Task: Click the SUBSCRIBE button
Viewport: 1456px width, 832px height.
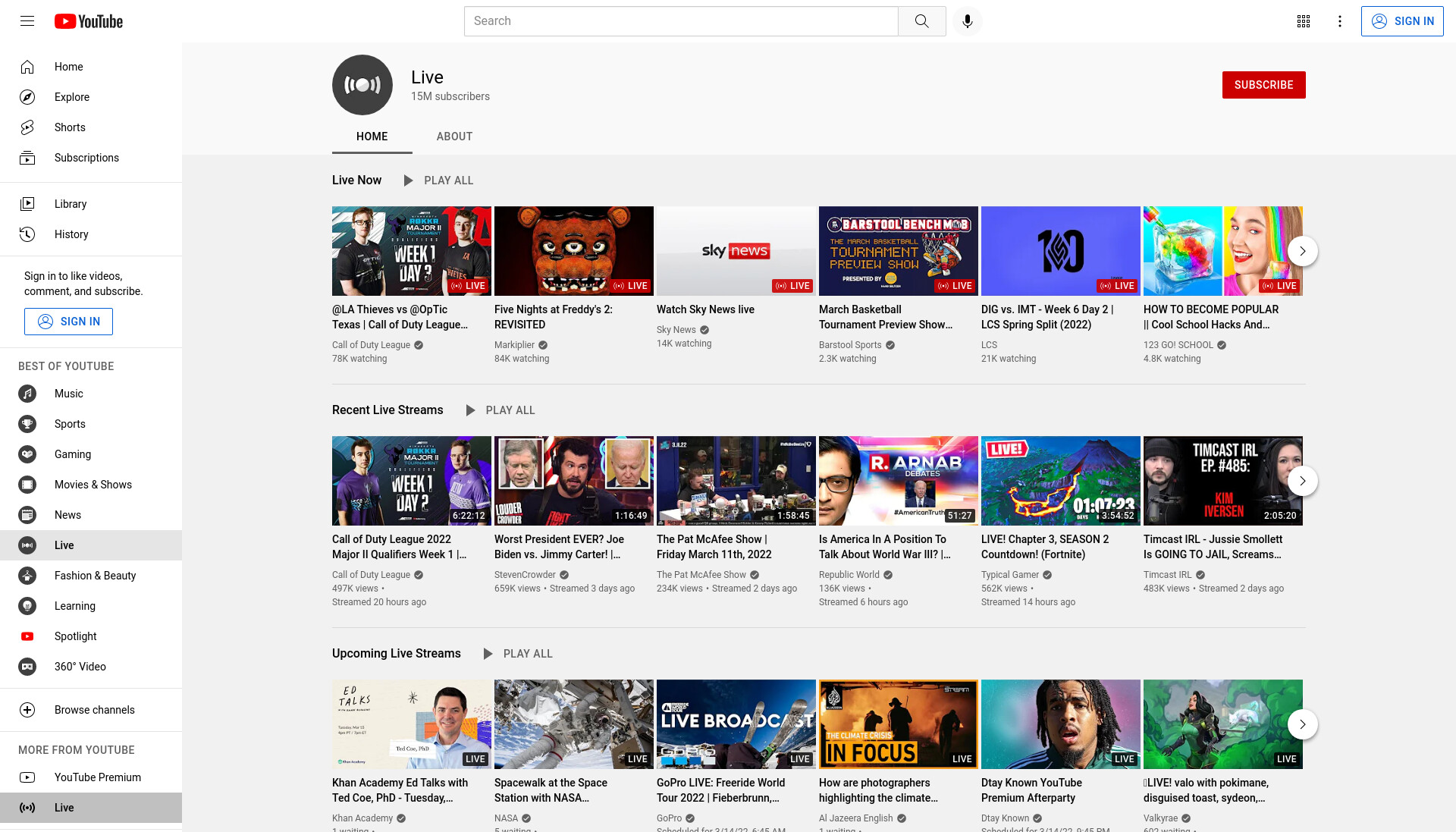Action: click(x=1263, y=85)
